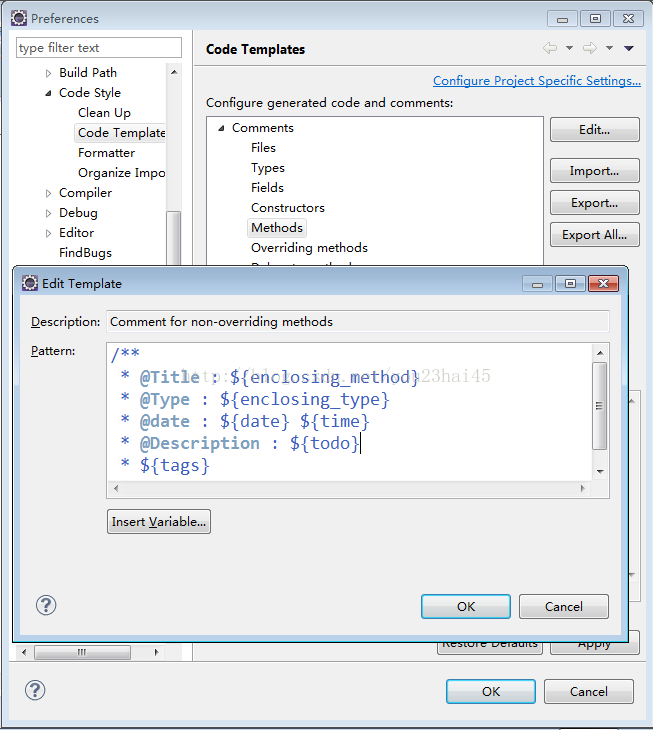Click preferences tree horizontal scrollbar thumb
This screenshot has width=653, height=730.
tap(82, 652)
